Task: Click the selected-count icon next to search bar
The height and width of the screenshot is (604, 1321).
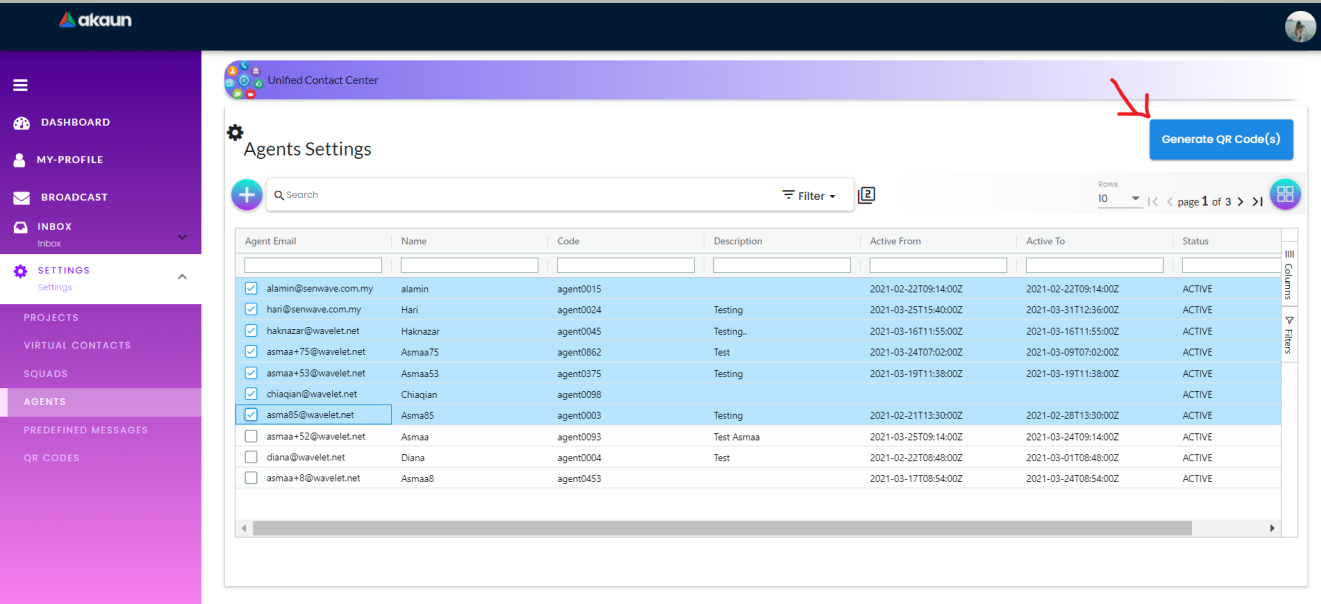Action: [x=867, y=195]
